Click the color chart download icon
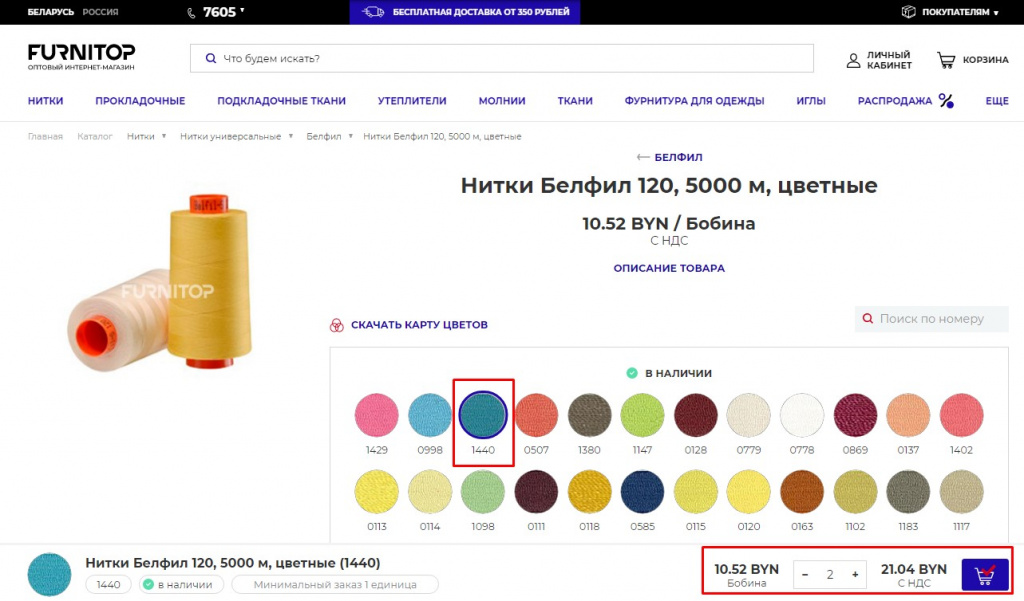Image resolution: width=1024 pixels, height=601 pixels. coord(337,325)
